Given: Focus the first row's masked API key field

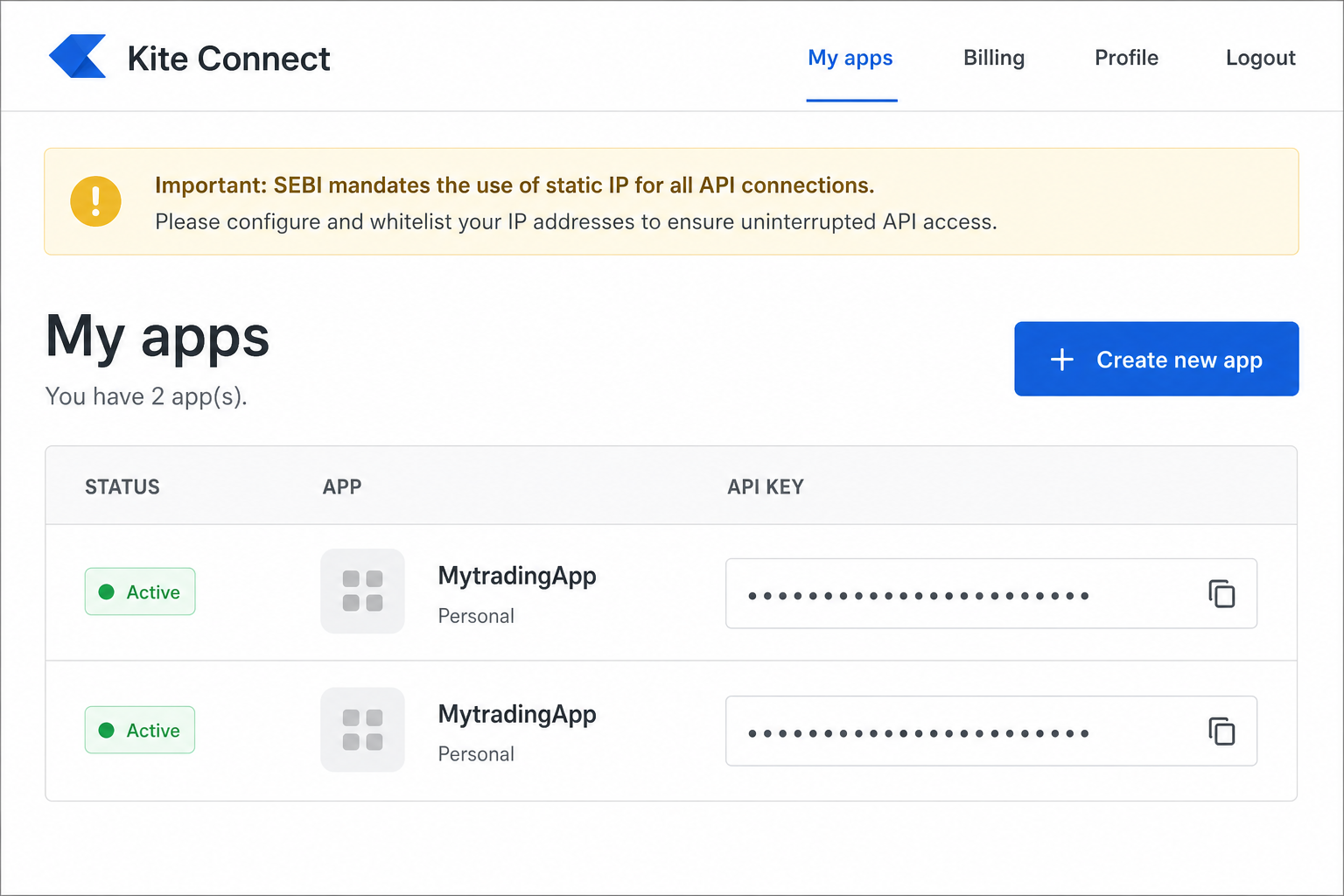Looking at the screenshot, I should [991, 593].
